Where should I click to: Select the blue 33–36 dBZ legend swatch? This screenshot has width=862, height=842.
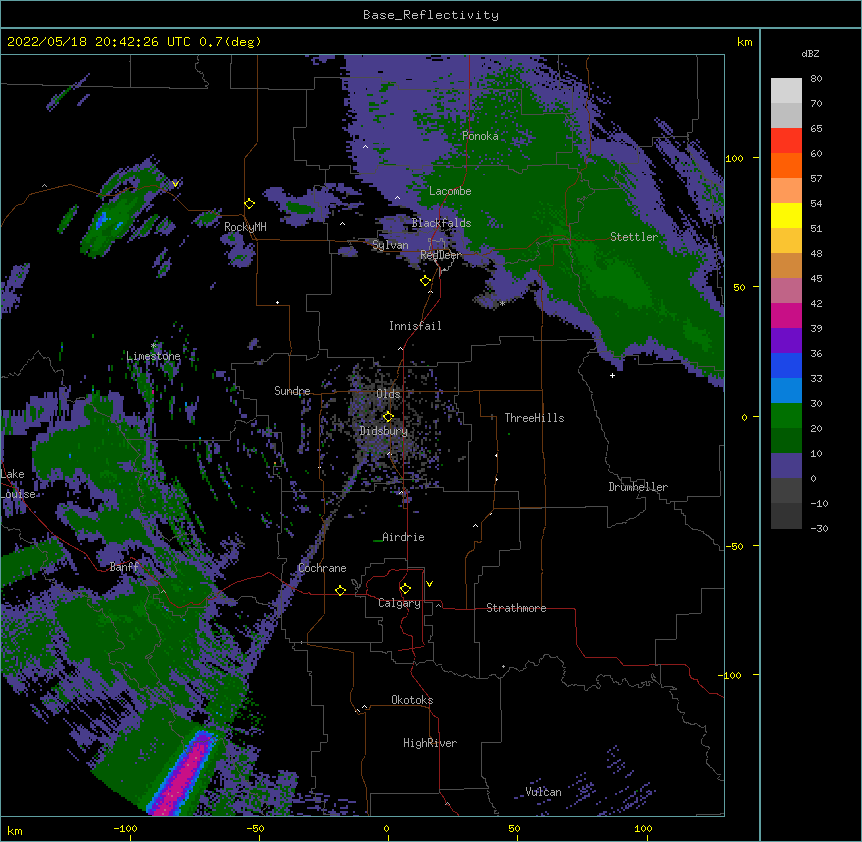point(786,365)
